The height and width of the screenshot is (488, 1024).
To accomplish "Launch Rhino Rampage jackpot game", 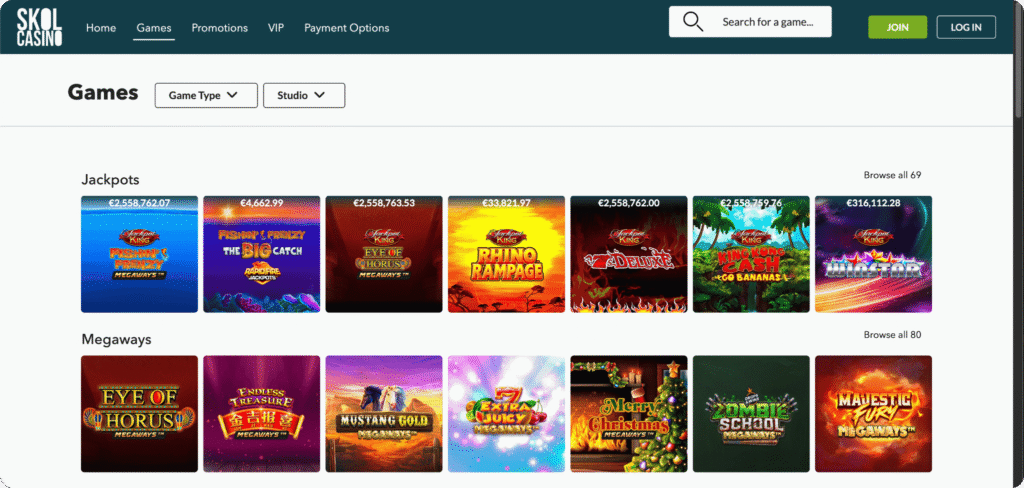I will point(506,254).
